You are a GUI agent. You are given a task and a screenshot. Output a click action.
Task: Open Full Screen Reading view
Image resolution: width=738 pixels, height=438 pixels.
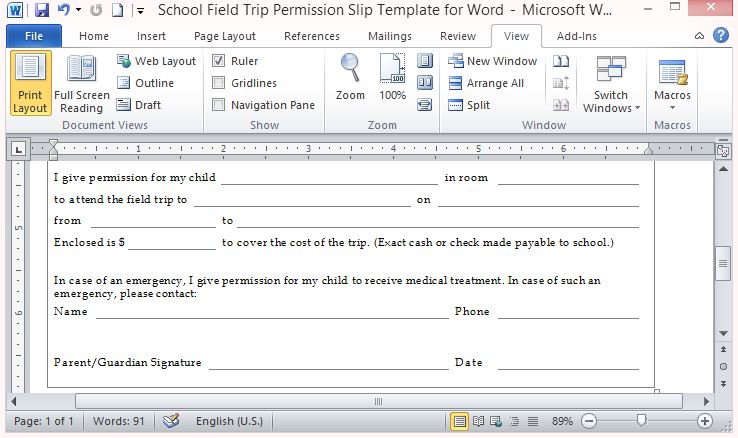(81, 83)
